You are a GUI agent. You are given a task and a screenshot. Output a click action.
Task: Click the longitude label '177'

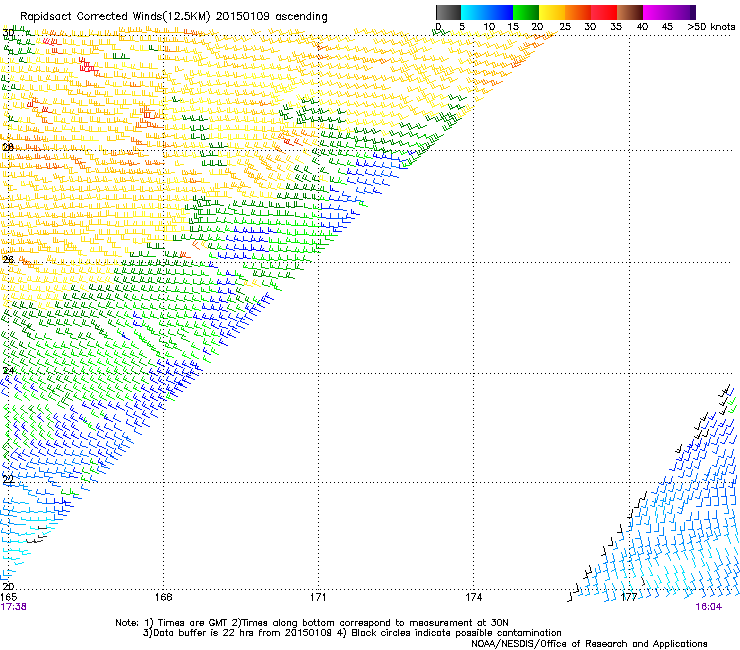pos(629,597)
